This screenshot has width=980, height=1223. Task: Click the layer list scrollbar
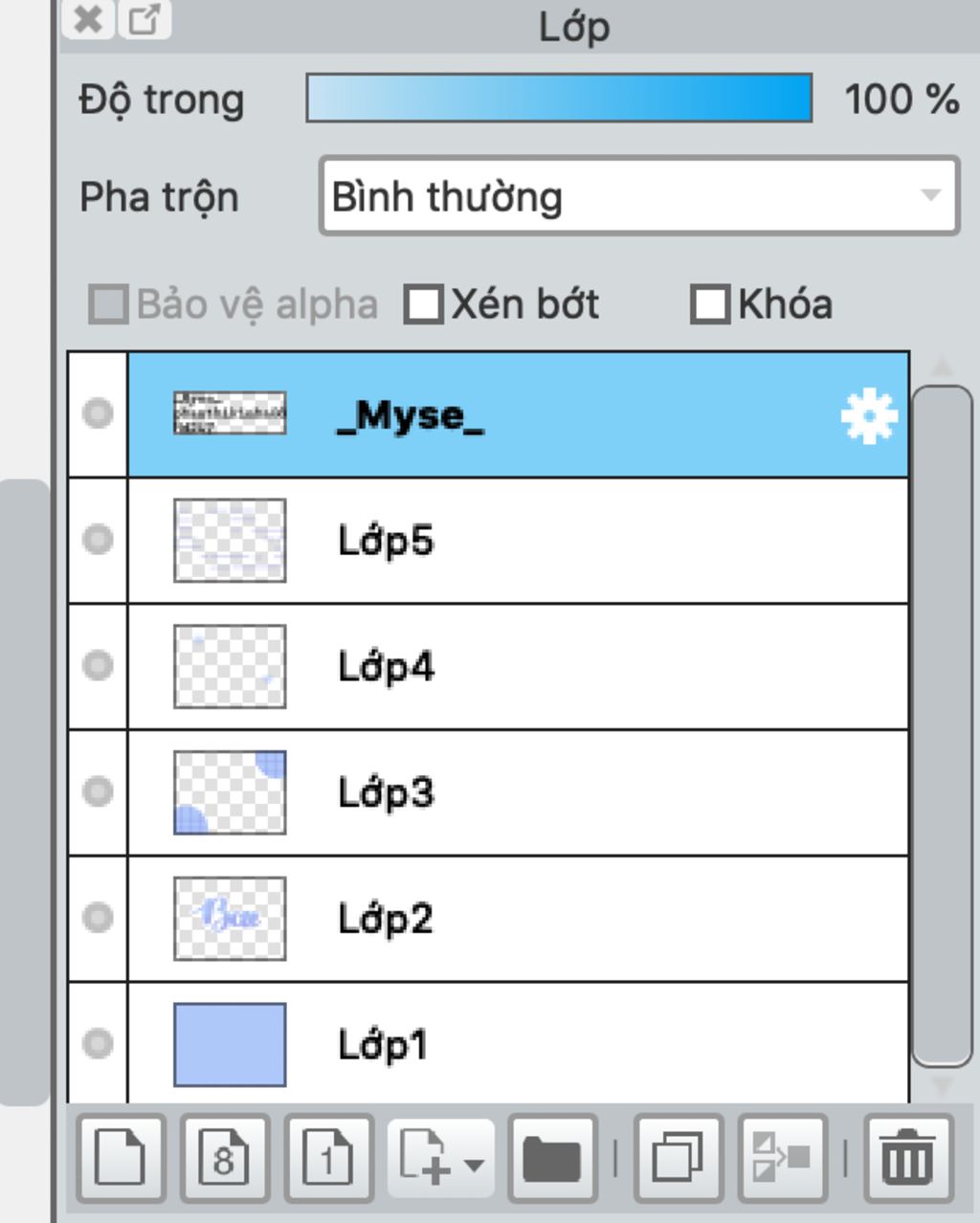pos(942,725)
